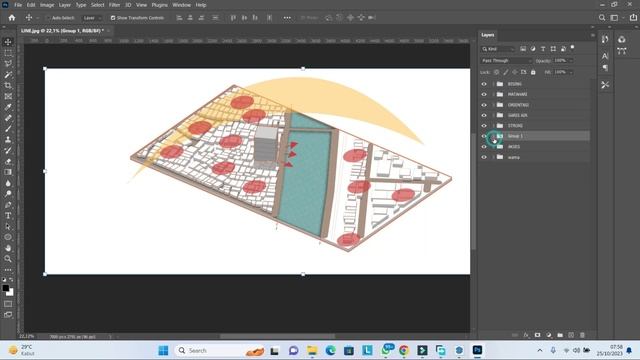Open the blend mode Pass Through dropdown
The height and width of the screenshot is (360, 640).
coord(507,61)
